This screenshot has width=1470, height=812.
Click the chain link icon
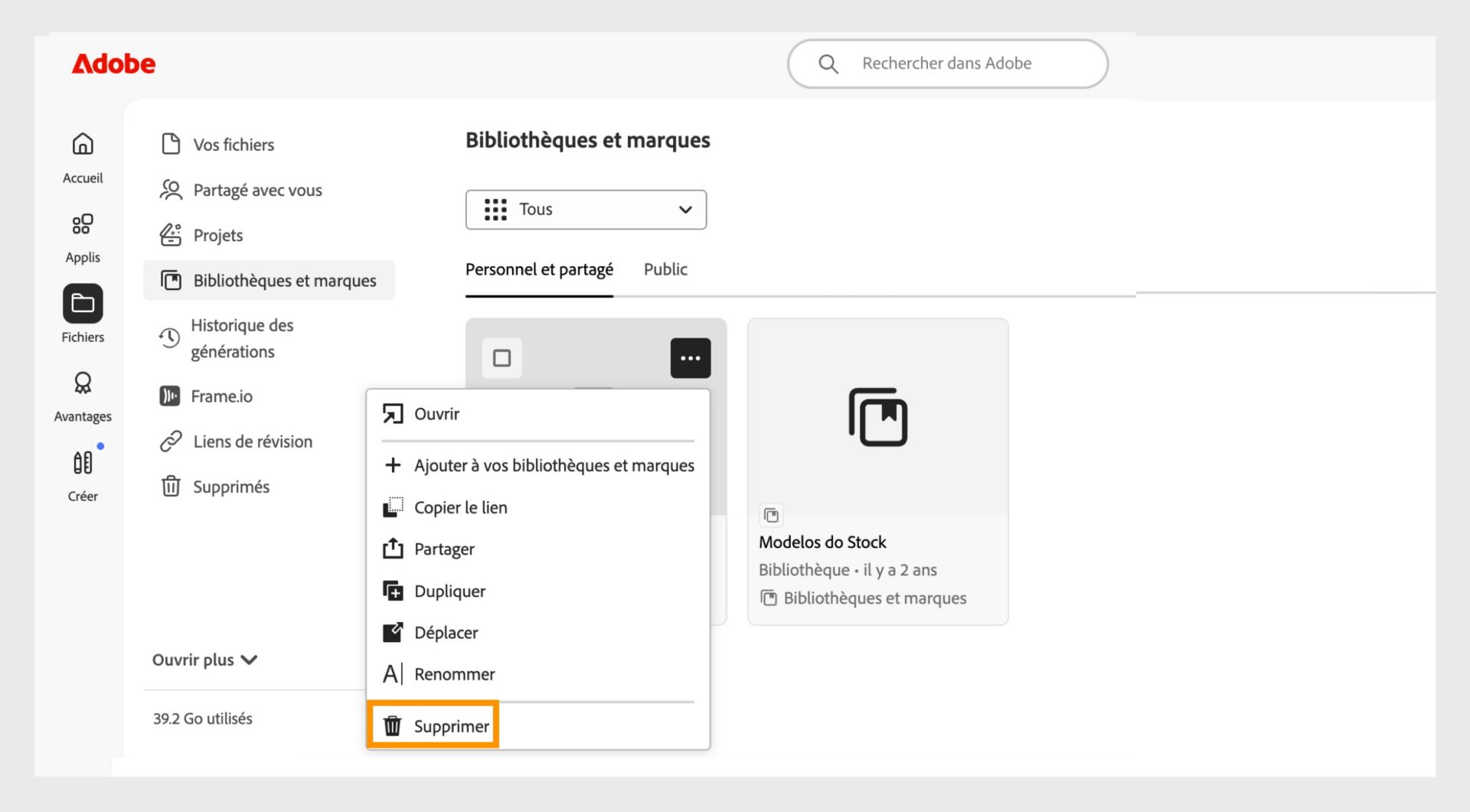pyautogui.click(x=171, y=441)
